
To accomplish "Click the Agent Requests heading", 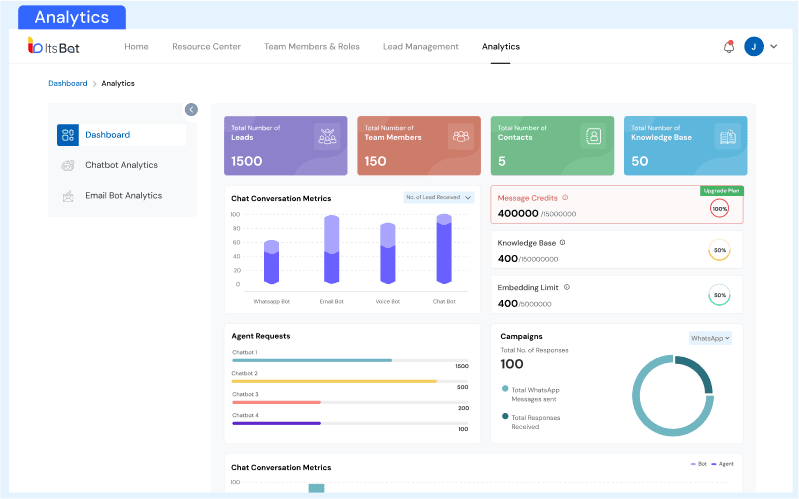I will [261, 336].
